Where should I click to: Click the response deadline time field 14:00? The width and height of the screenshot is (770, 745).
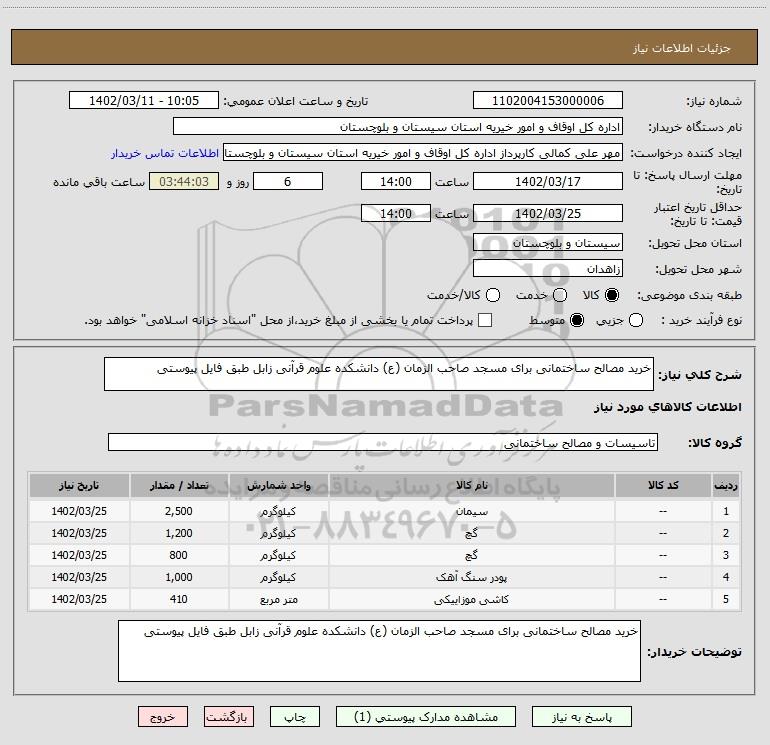point(396,181)
